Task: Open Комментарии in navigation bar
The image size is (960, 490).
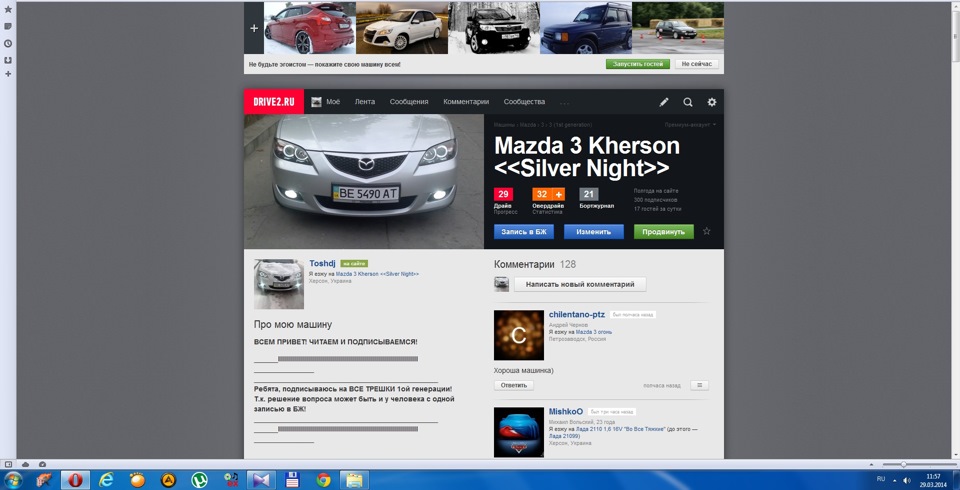Action: tap(466, 102)
